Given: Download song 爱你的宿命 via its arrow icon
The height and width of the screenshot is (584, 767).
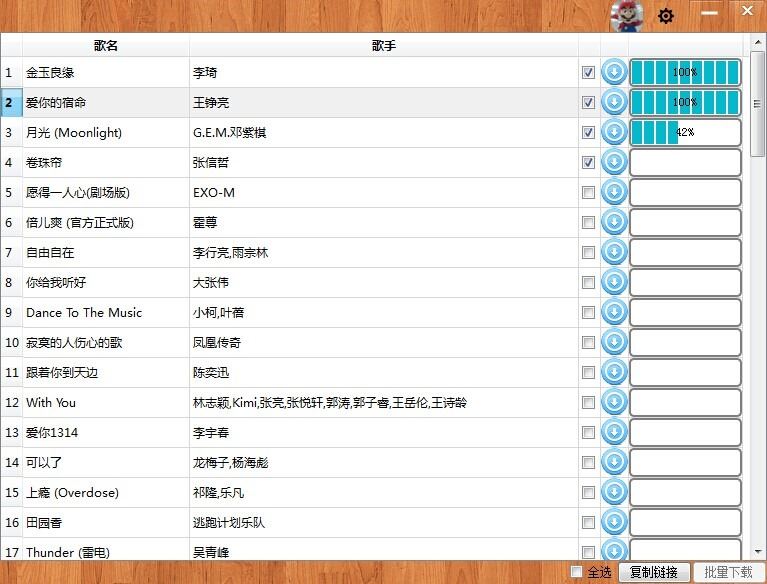Looking at the screenshot, I should coord(614,102).
